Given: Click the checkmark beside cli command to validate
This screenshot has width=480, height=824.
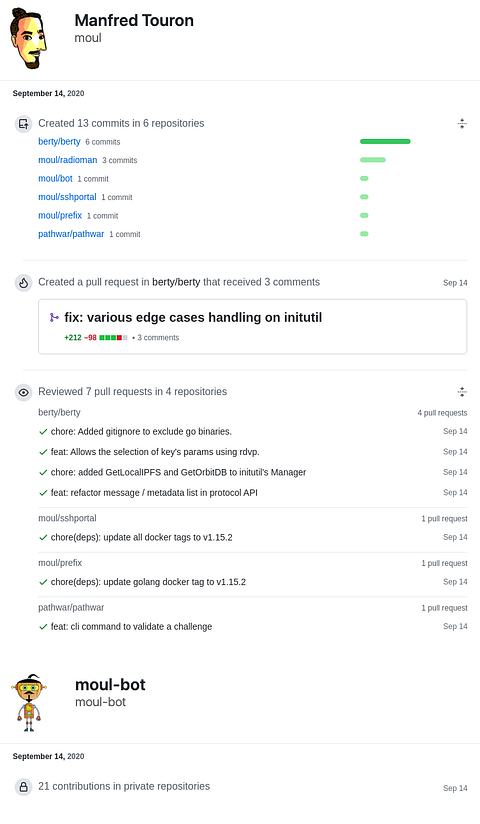Looking at the screenshot, I should click(43, 626).
